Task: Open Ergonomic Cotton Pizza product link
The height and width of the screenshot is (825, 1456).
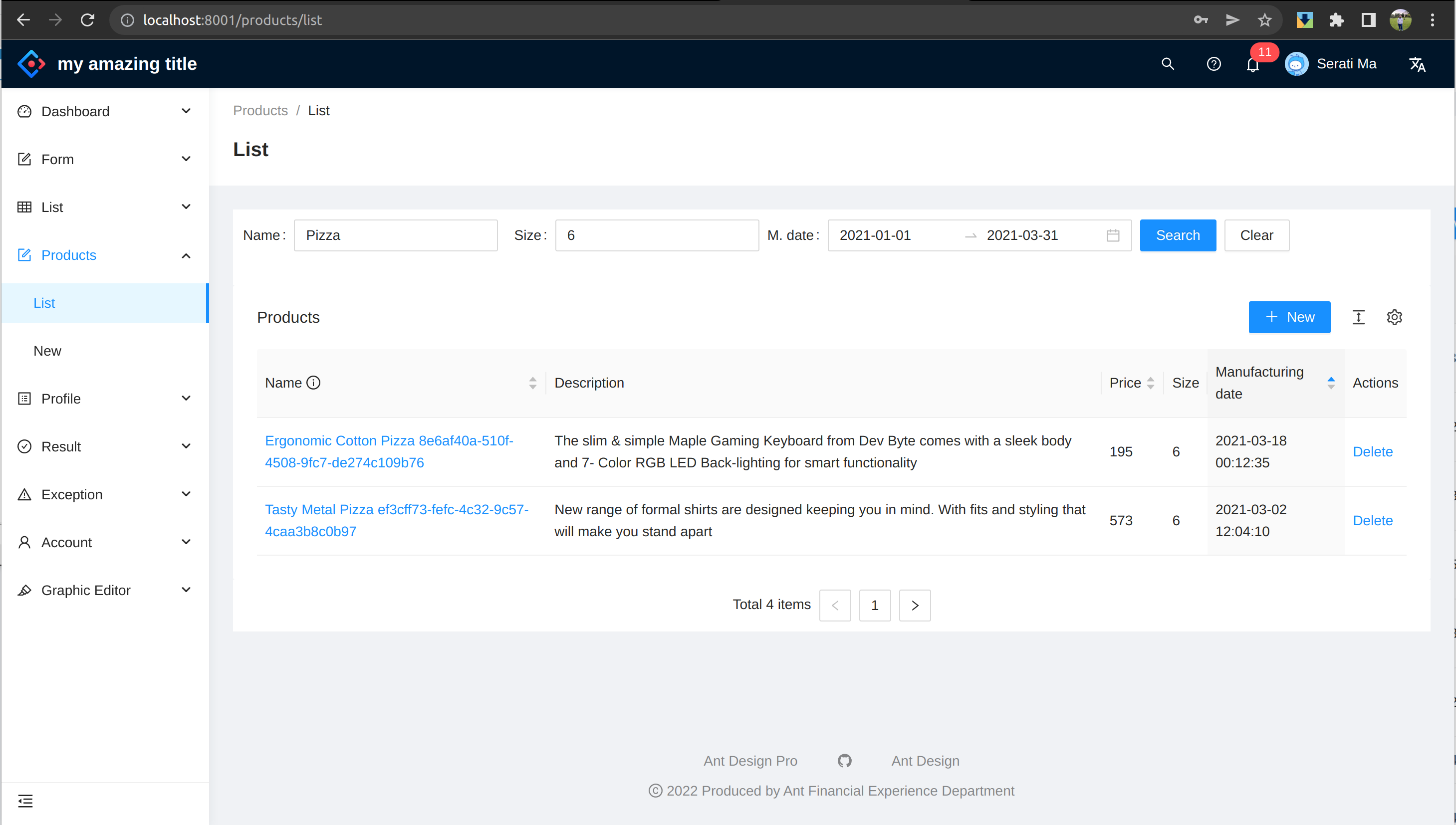Action: click(388, 451)
